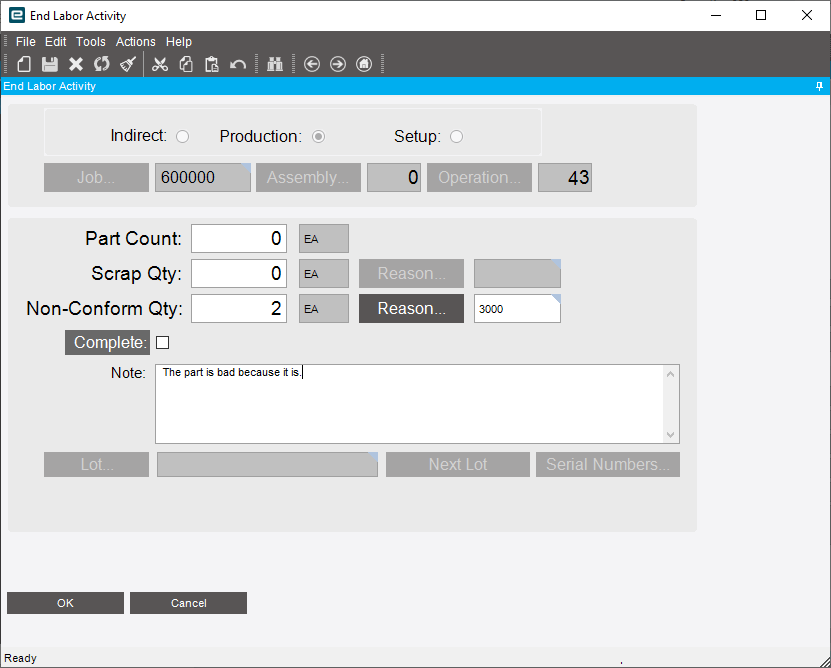Image resolution: width=831 pixels, height=668 pixels.
Task: Click the Epicor app logo in title bar
Action: click(x=17, y=15)
